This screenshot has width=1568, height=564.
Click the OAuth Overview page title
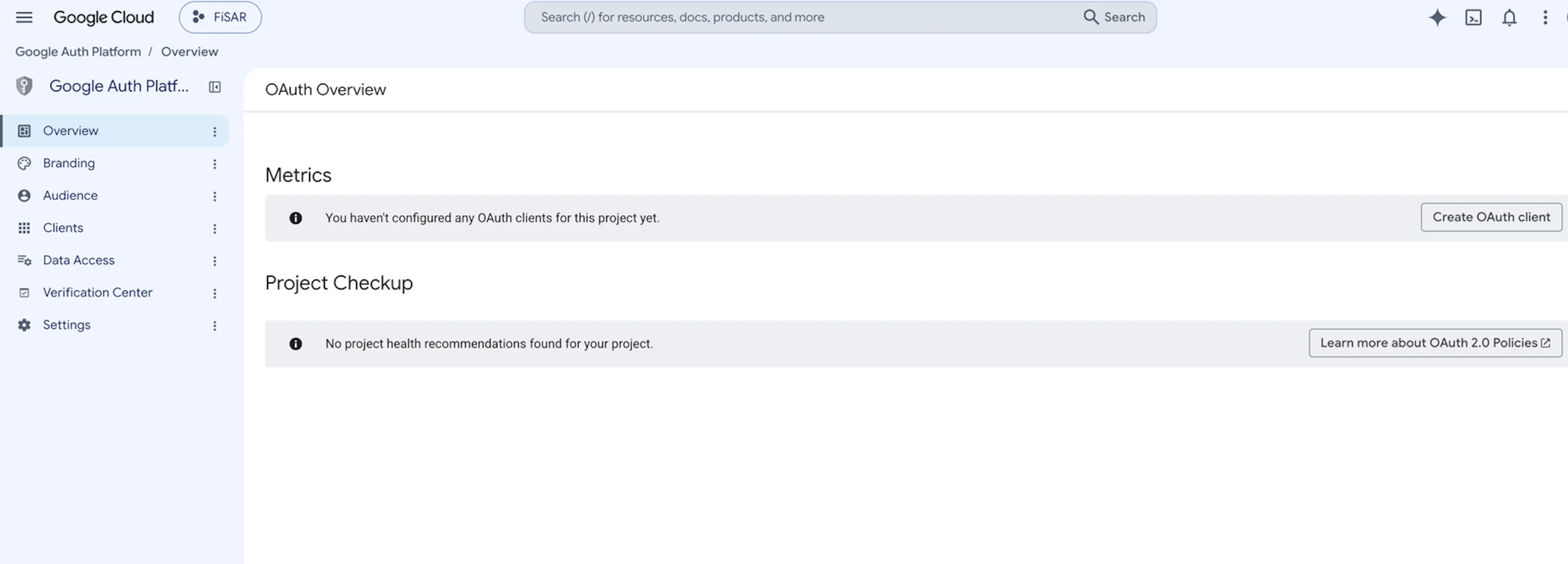[326, 89]
